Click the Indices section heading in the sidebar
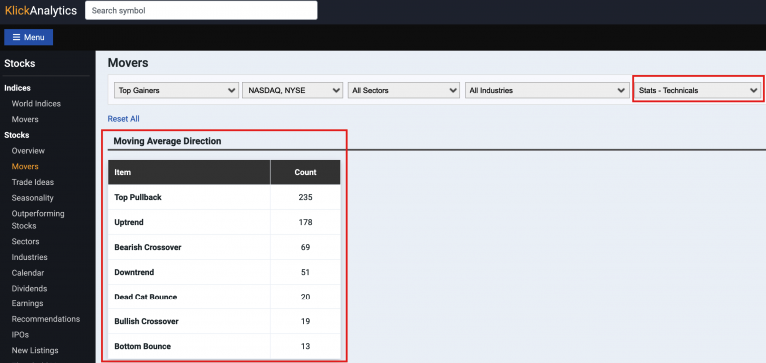The height and width of the screenshot is (363, 766). tap(18, 88)
